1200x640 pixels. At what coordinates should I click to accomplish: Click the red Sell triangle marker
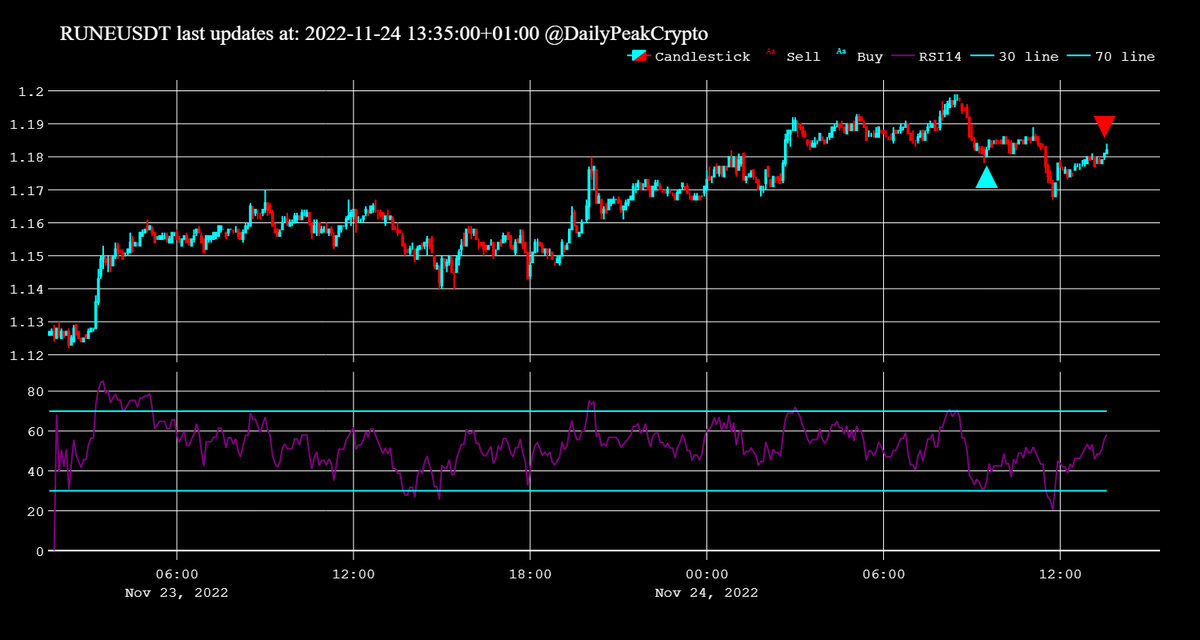pyautogui.click(x=1104, y=126)
